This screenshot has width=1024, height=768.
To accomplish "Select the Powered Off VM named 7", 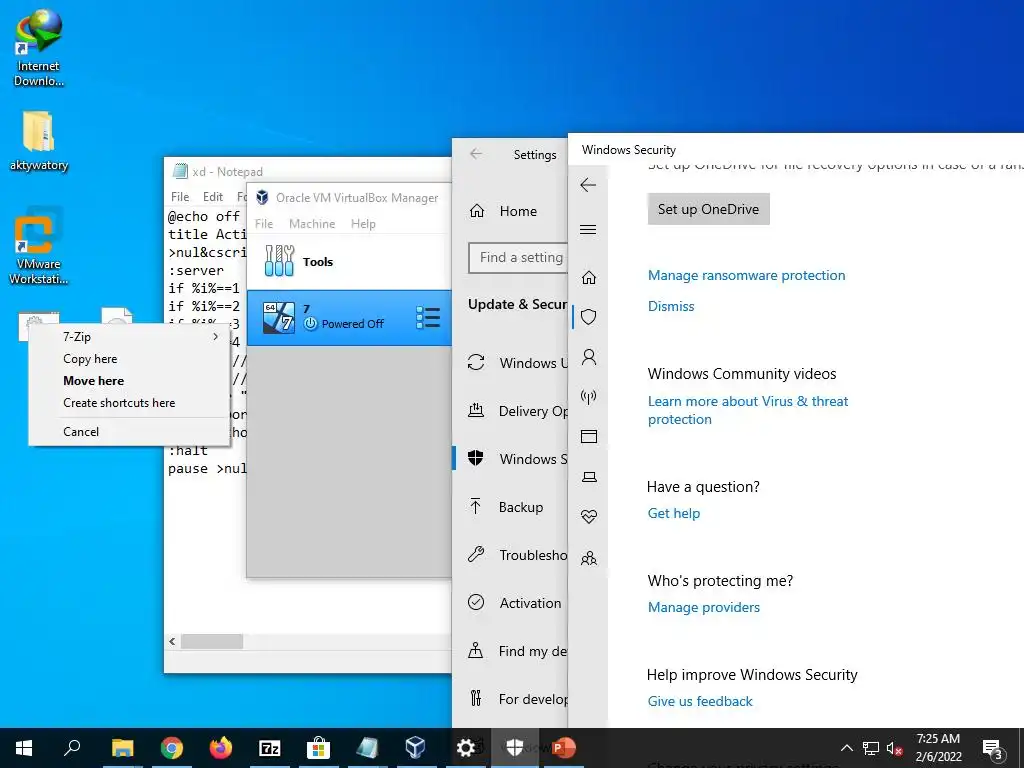I will 349,317.
